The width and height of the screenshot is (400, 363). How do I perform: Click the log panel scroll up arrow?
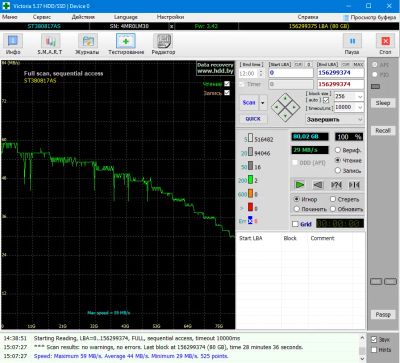362,338
